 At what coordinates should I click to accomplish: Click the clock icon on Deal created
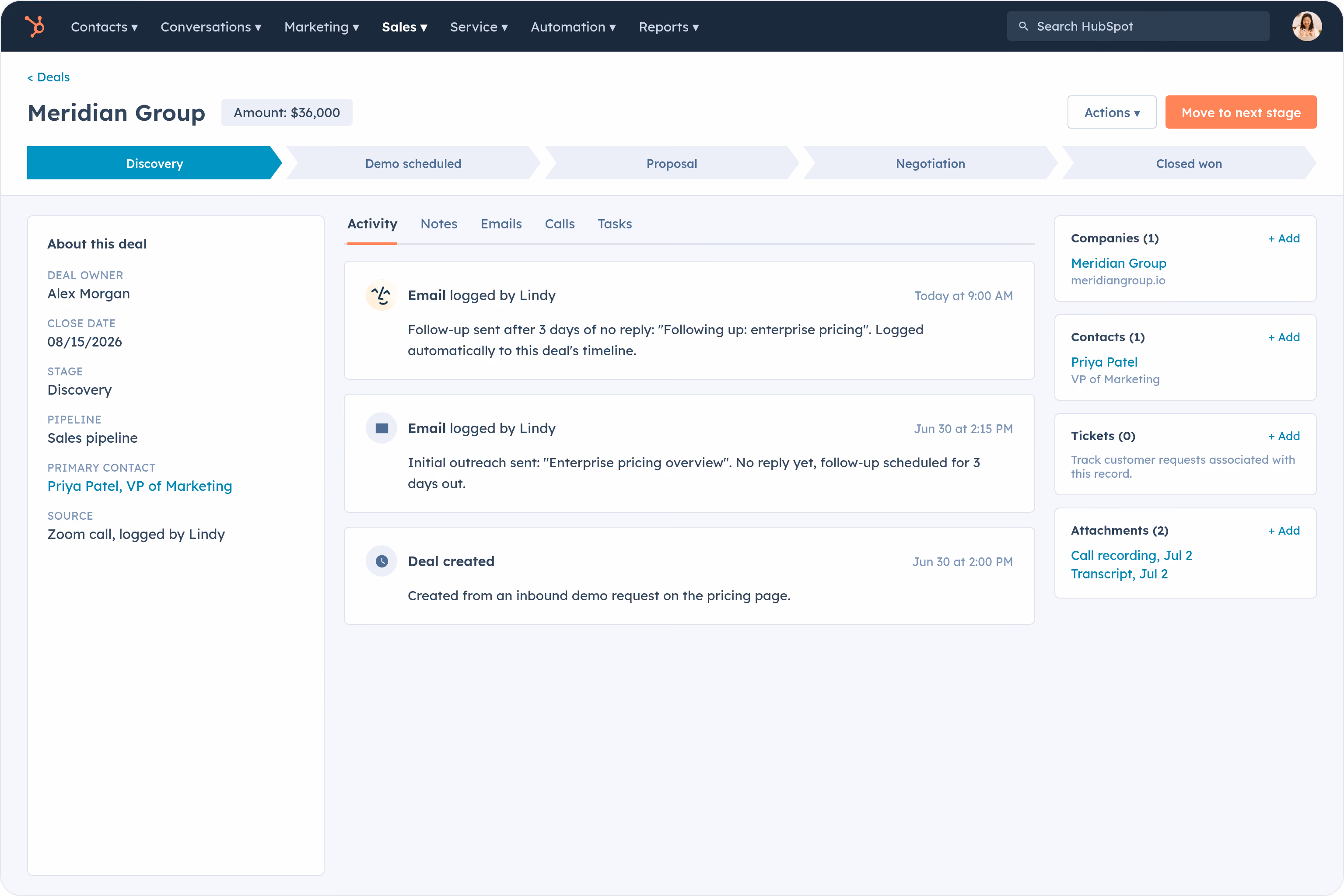tap(381, 561)
